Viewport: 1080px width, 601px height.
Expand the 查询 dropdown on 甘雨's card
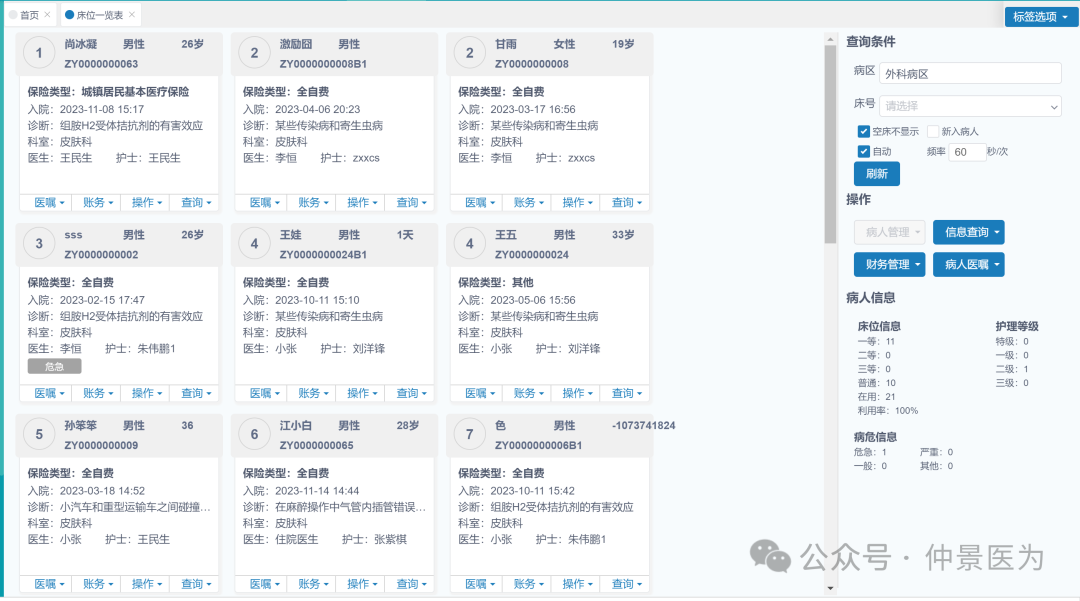click(x=626, y=202)
